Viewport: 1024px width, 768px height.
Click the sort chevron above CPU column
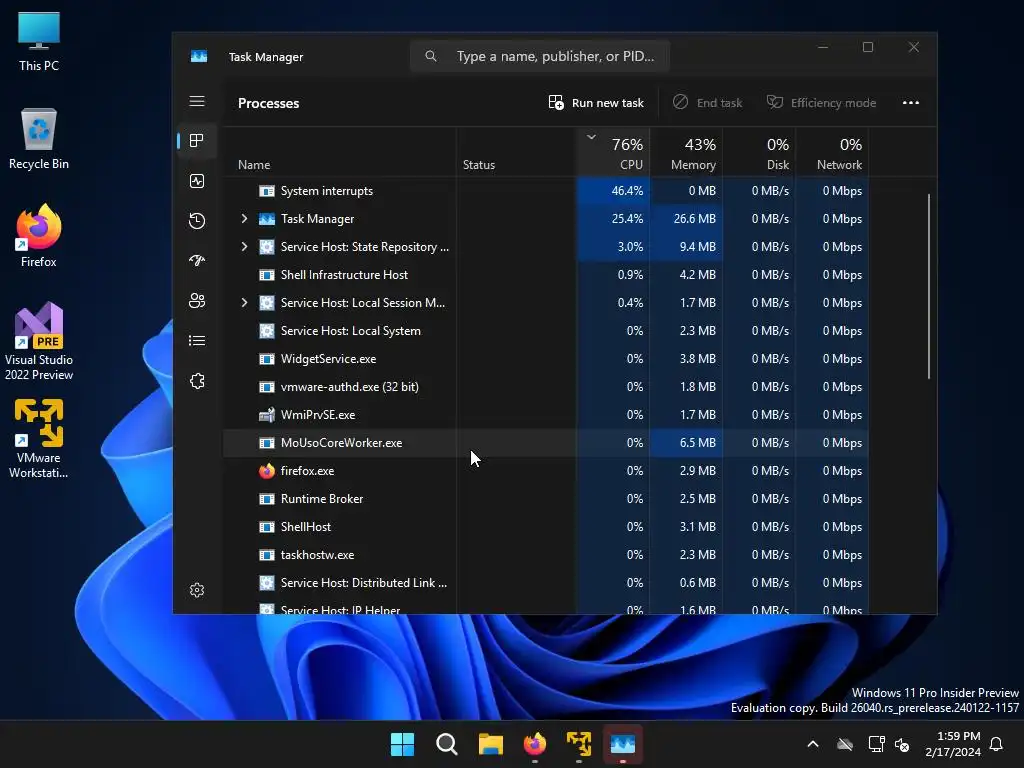pos(591,137)
